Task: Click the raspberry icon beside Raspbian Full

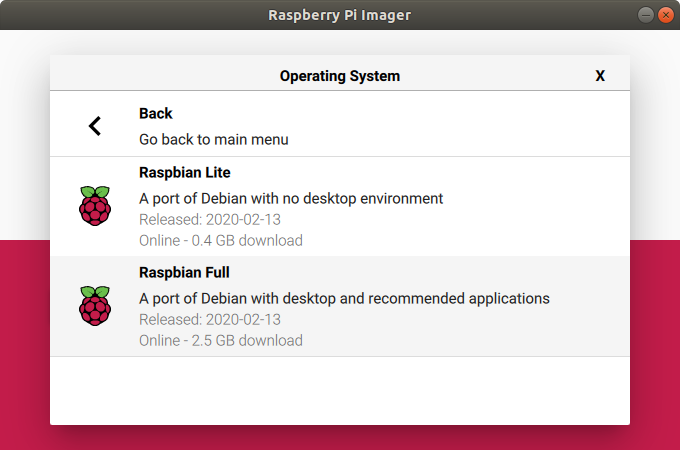Action: coord(95,306)
